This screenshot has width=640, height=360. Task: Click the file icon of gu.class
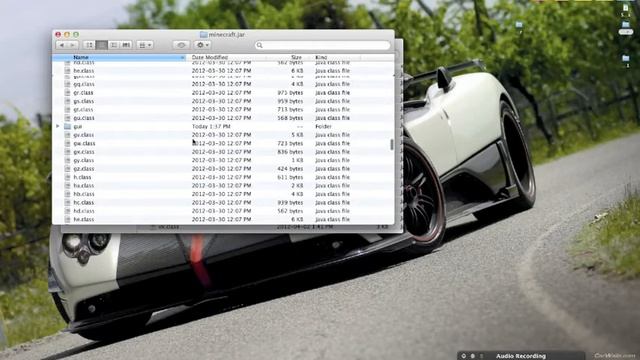pyautogui.click(x=67, y=118)
